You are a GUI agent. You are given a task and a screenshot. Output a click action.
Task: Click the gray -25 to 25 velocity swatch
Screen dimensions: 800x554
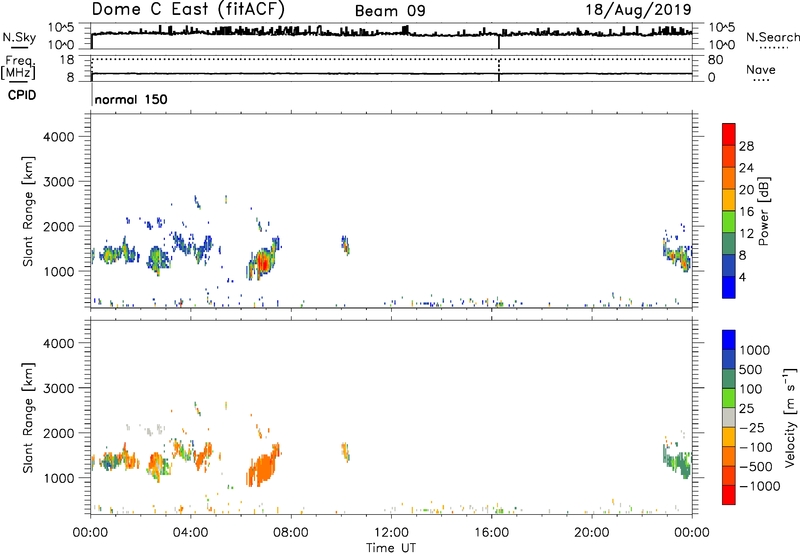(729, 417)
